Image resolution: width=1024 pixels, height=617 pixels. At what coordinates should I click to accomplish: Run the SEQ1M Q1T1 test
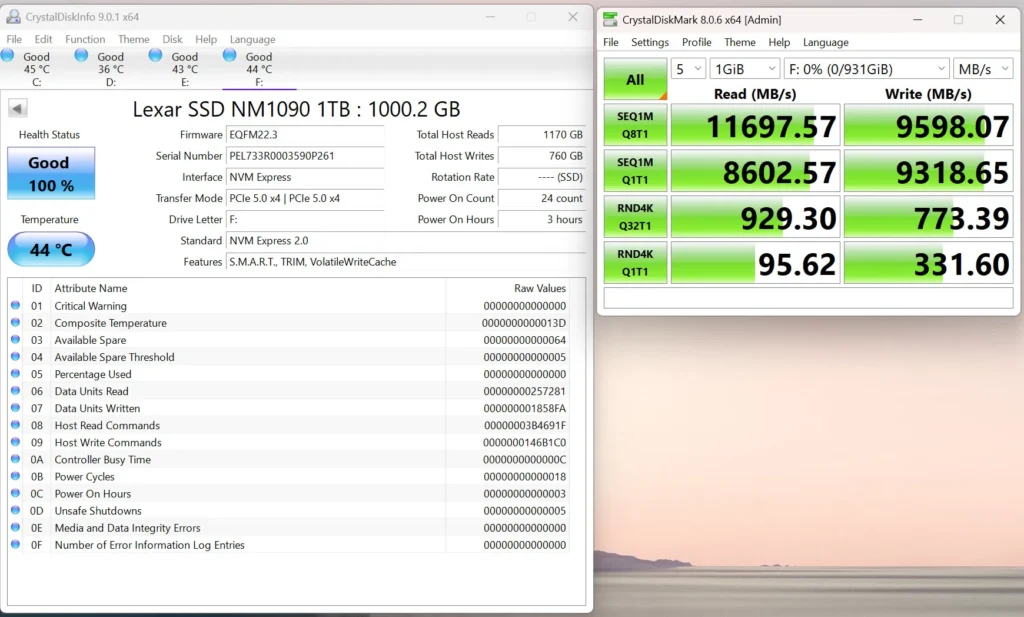635,170
